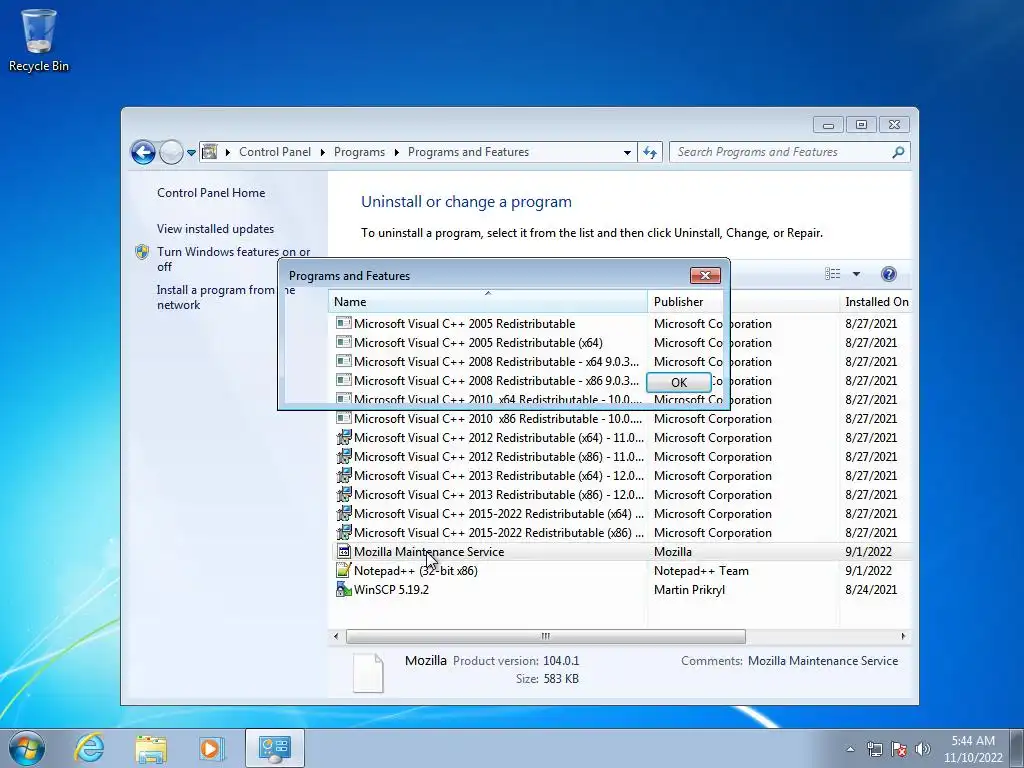
Task: Open Install a program from the network
Action: click(226, 297)
